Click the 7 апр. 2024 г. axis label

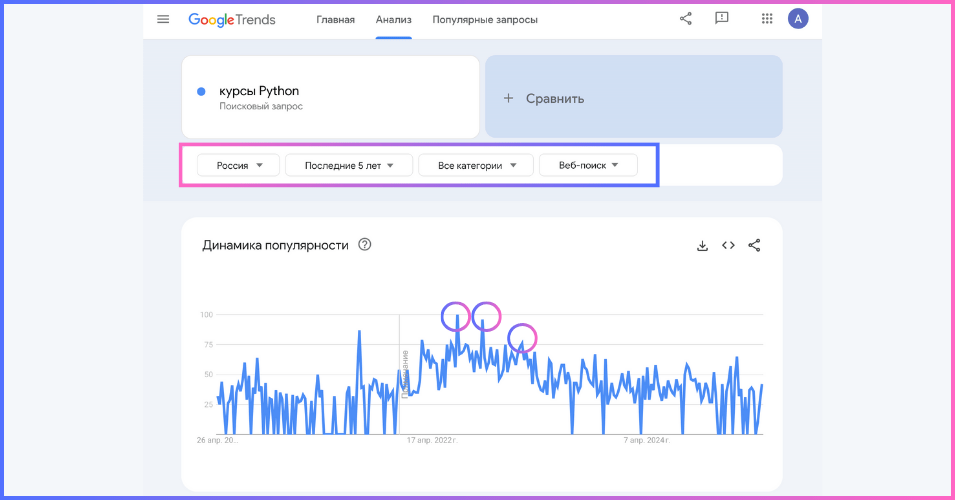click(647, 440)
